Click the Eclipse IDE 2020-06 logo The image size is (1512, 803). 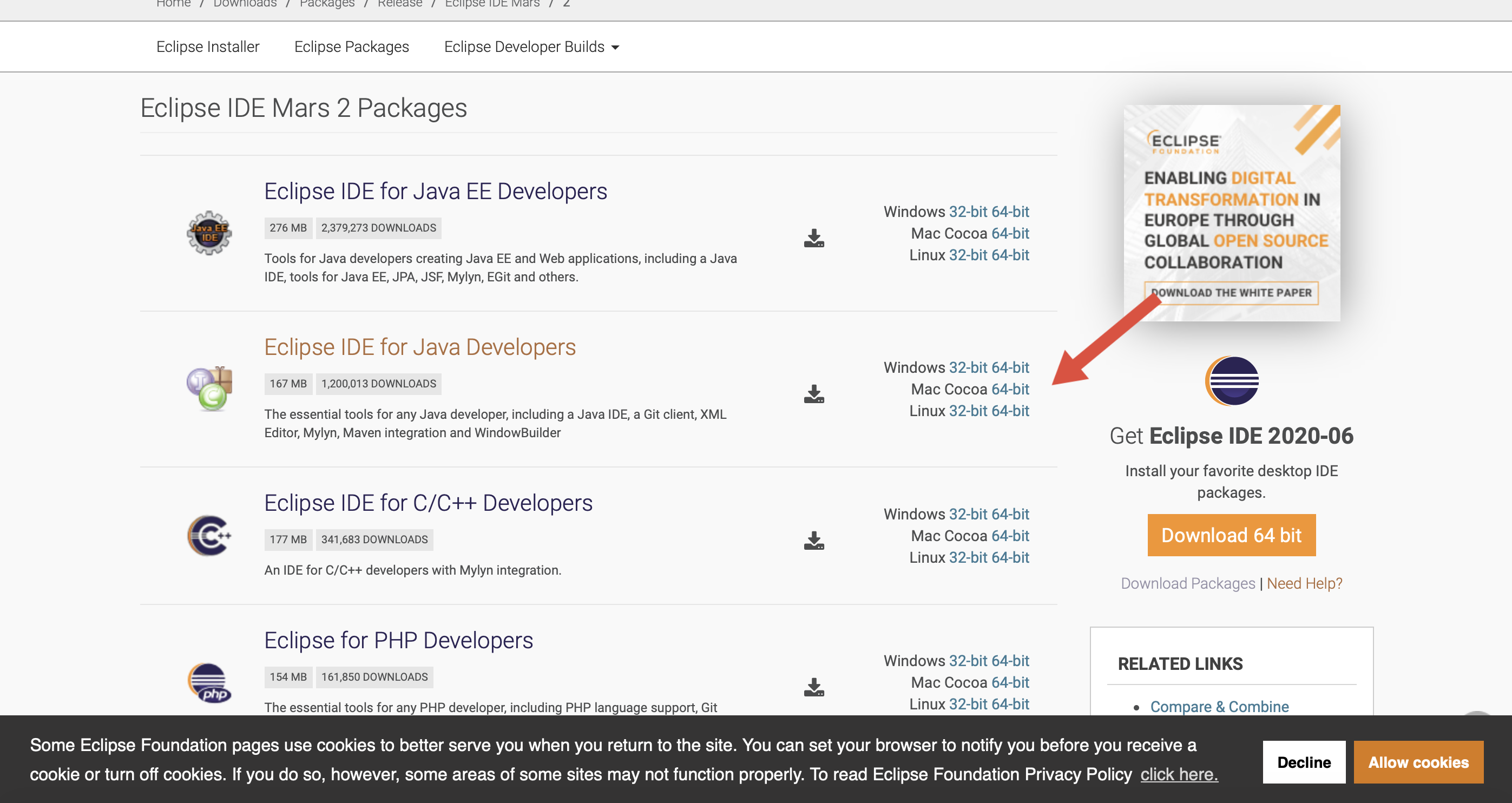pos(1232,381)
